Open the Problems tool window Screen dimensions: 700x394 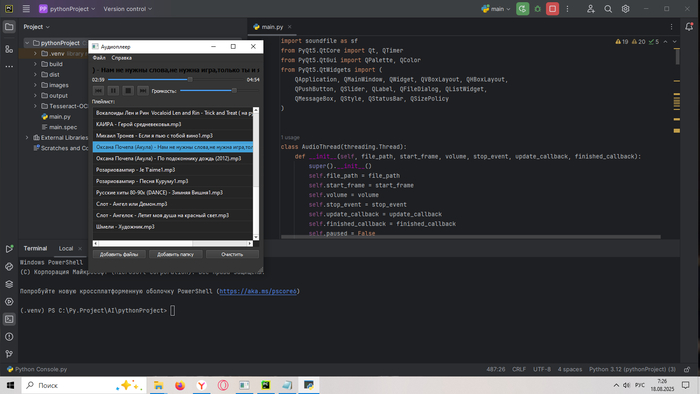(x=9, y=337)
